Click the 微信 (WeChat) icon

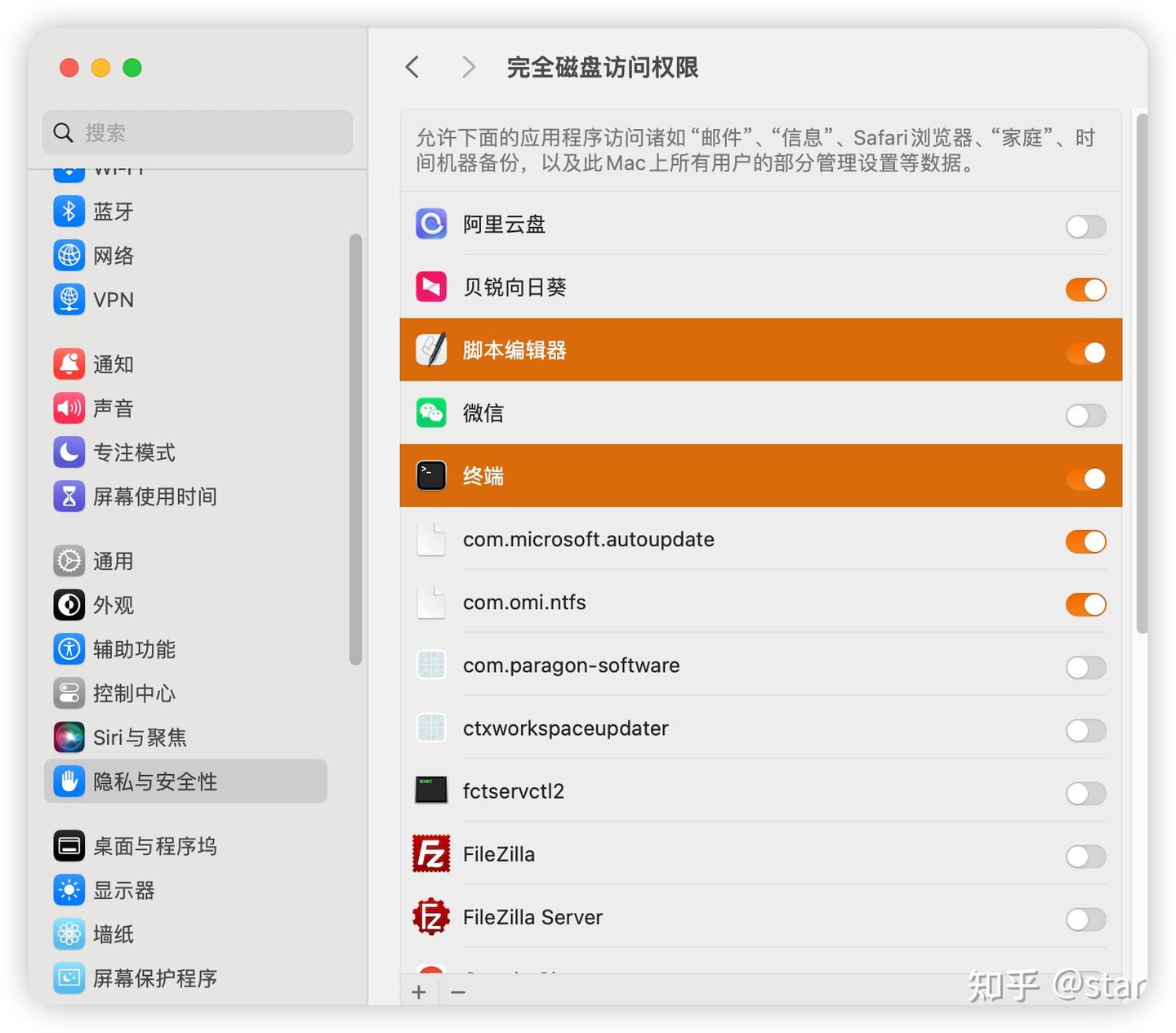click(x=430, y=412)
